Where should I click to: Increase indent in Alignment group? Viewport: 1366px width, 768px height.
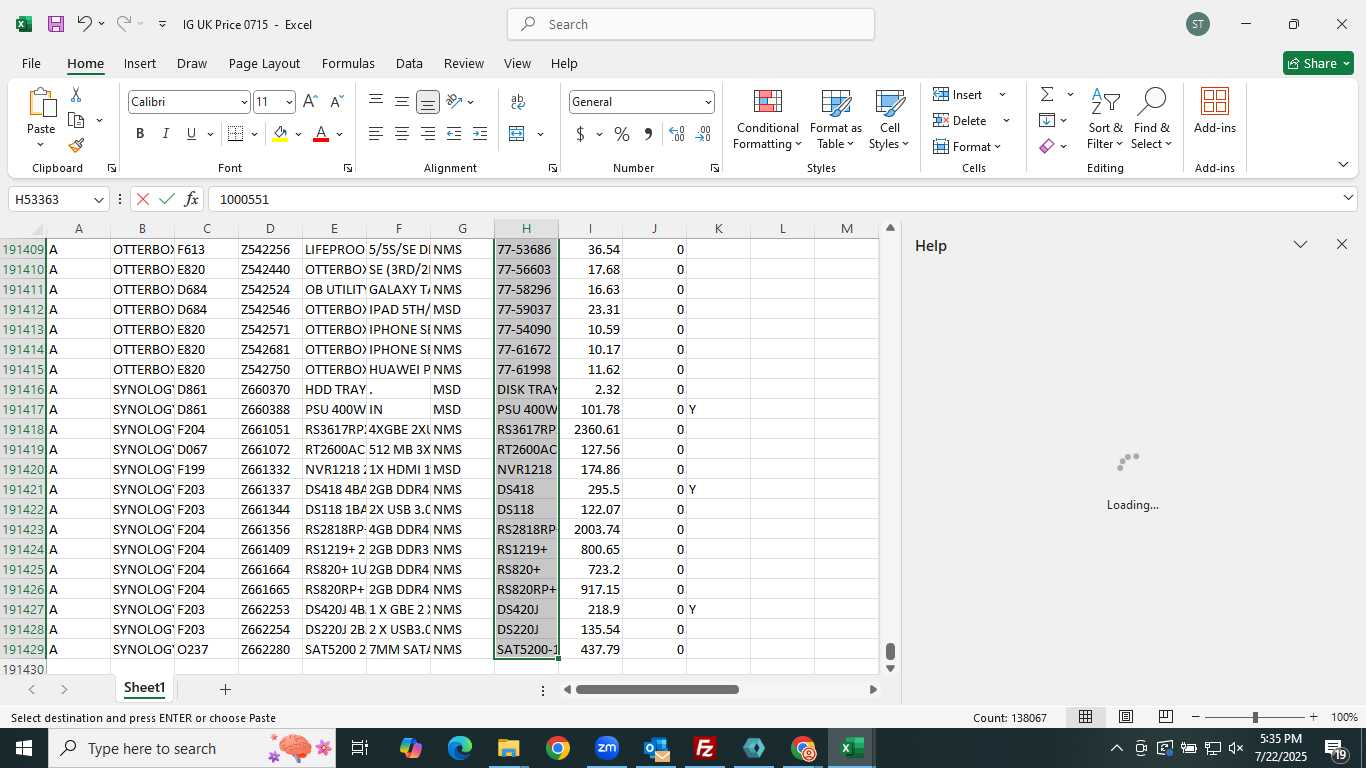point(480,134)
